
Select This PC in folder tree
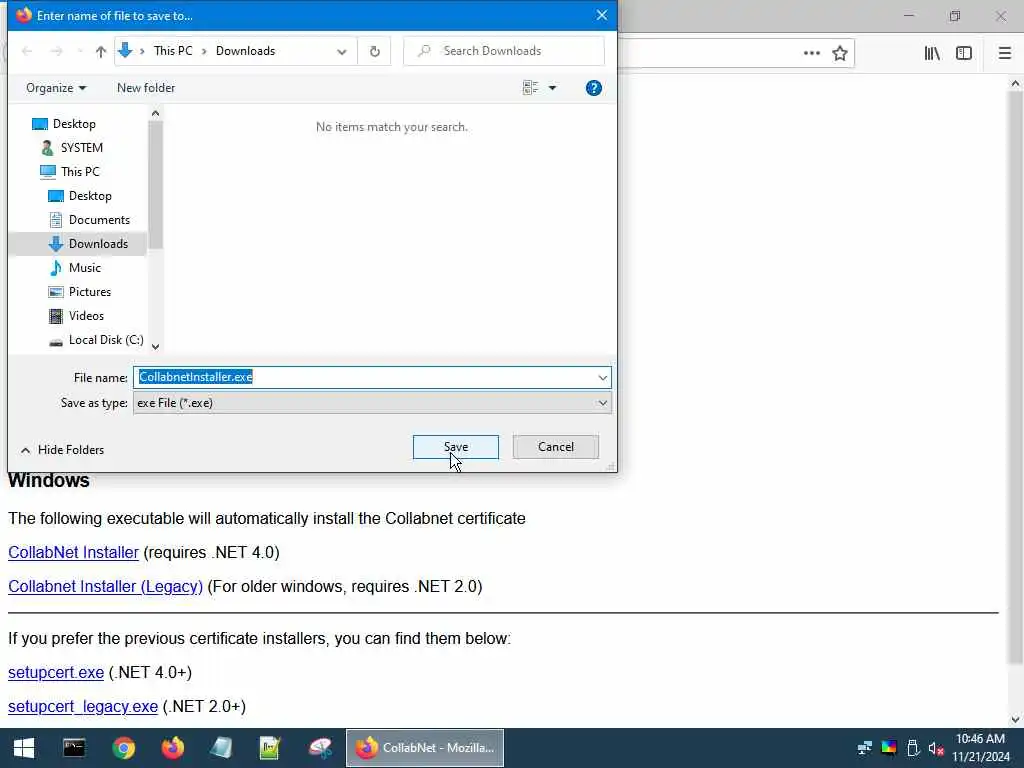coord(70,172)
